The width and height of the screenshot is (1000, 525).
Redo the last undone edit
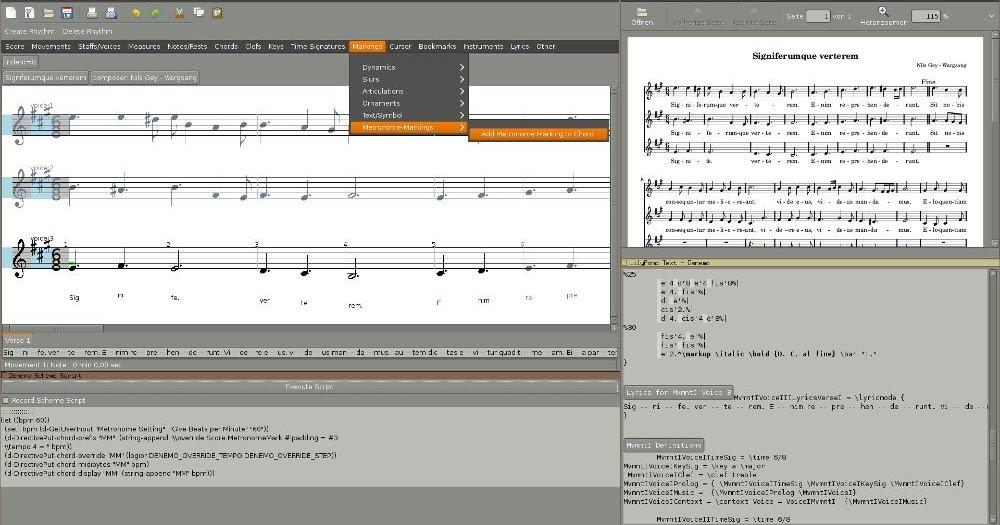click(155, 13)
